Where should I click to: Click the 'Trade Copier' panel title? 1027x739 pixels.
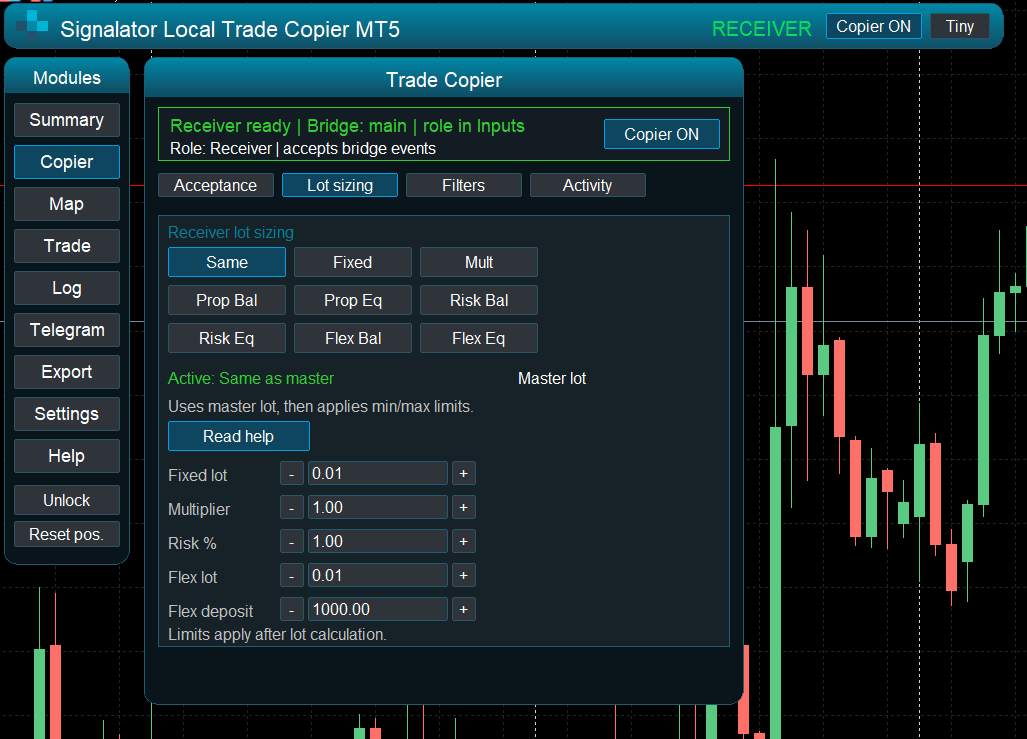pyautogui.click(x=444, y=80)
